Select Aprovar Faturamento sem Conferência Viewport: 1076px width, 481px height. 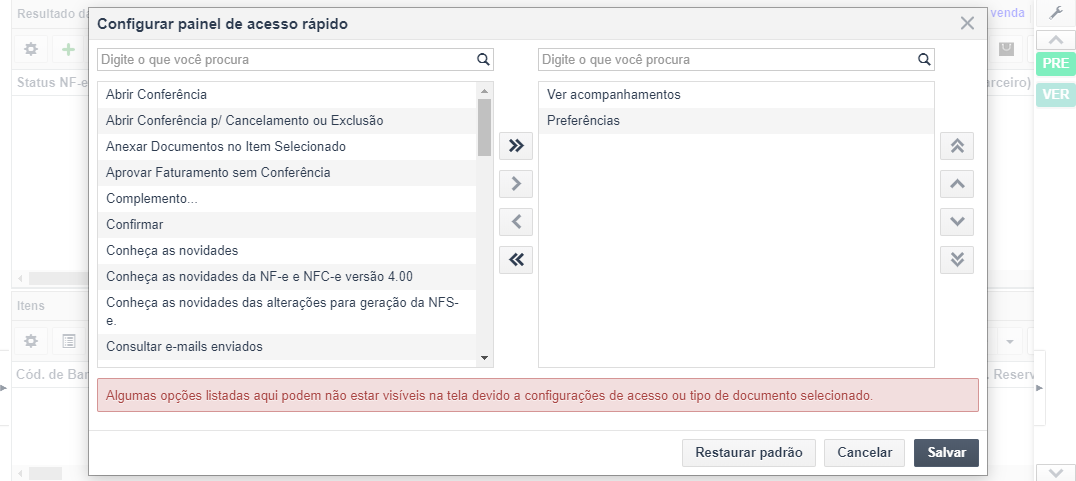tap(287, 173)
